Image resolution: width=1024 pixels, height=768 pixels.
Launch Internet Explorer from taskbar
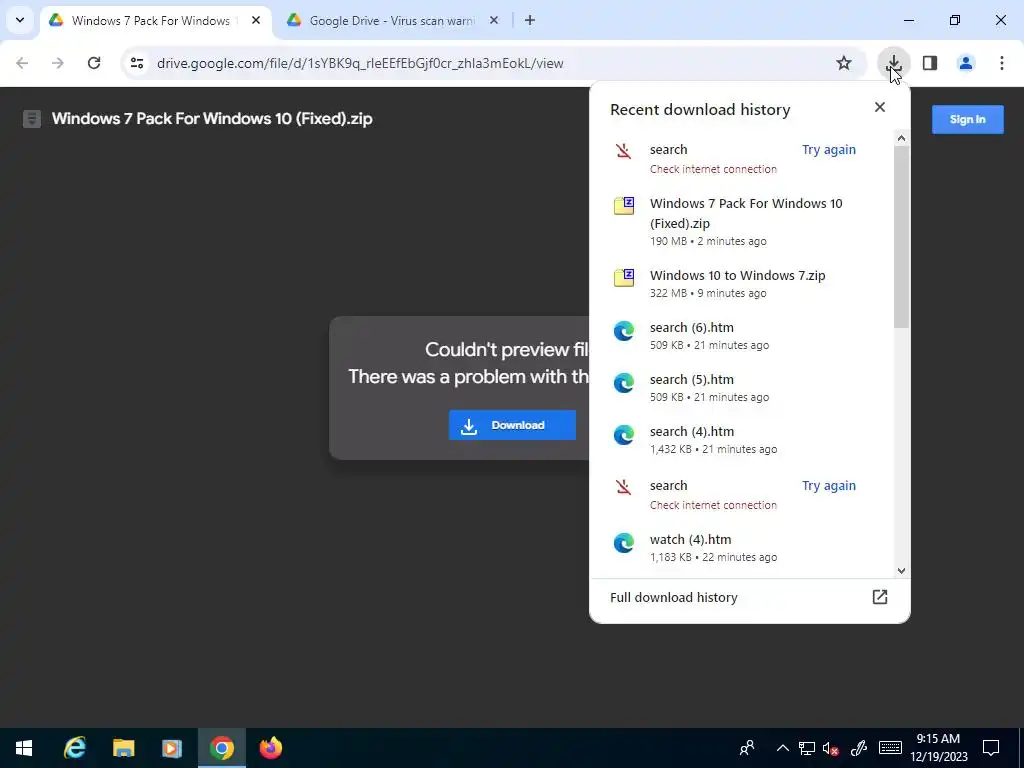click(75, 748)
